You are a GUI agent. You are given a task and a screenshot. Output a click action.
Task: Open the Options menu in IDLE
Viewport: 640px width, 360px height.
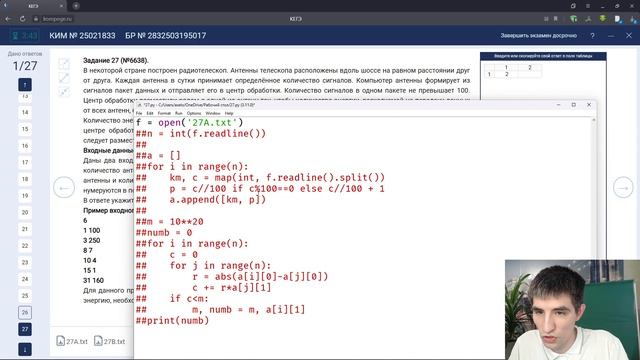pyautogui.click(x=194, y=113)
